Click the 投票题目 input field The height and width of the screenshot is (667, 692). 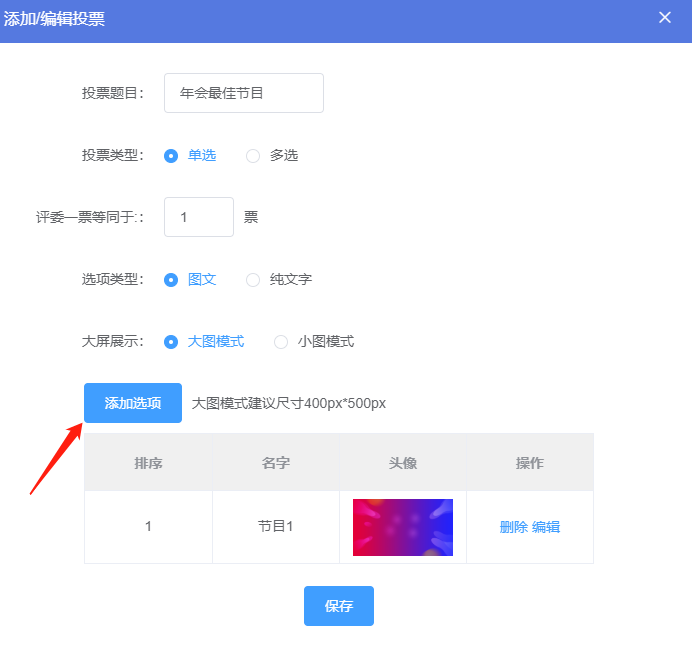[x=244, y=93]
